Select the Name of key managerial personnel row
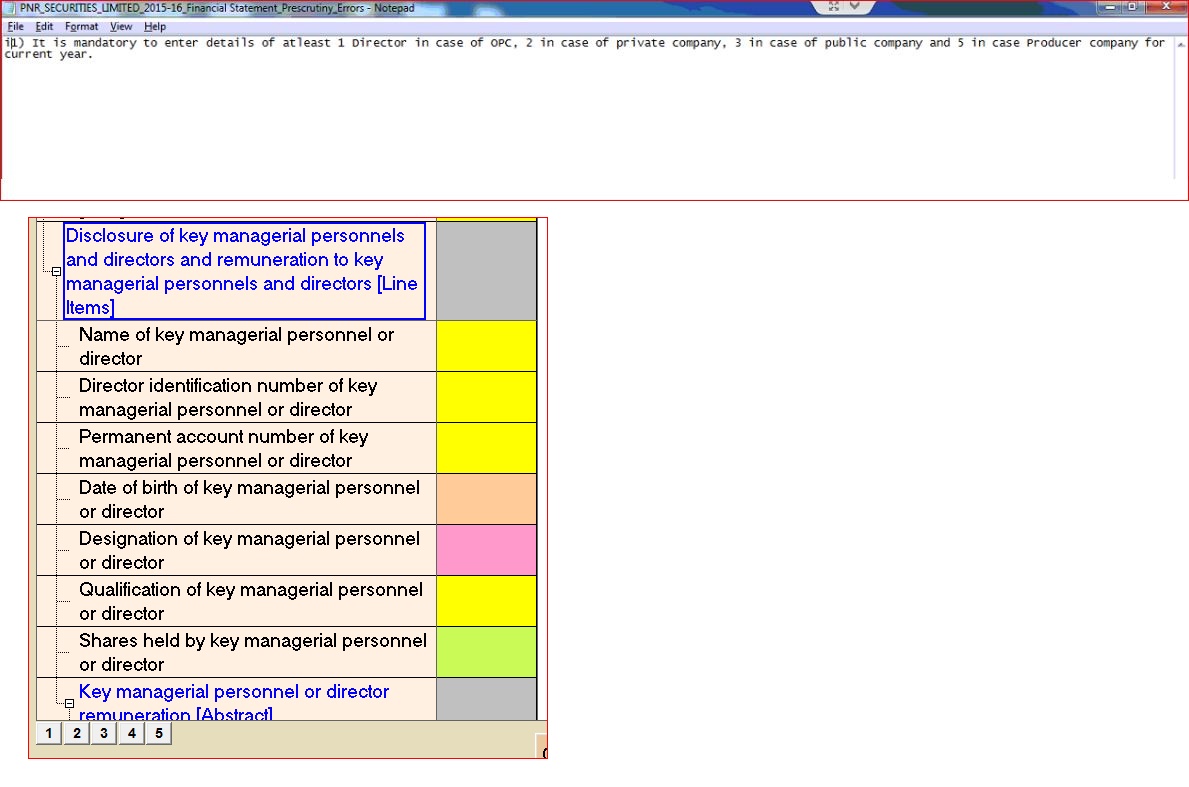Image resolution: width=1189 pixels, height=787 pixels. tap(236, 346)
